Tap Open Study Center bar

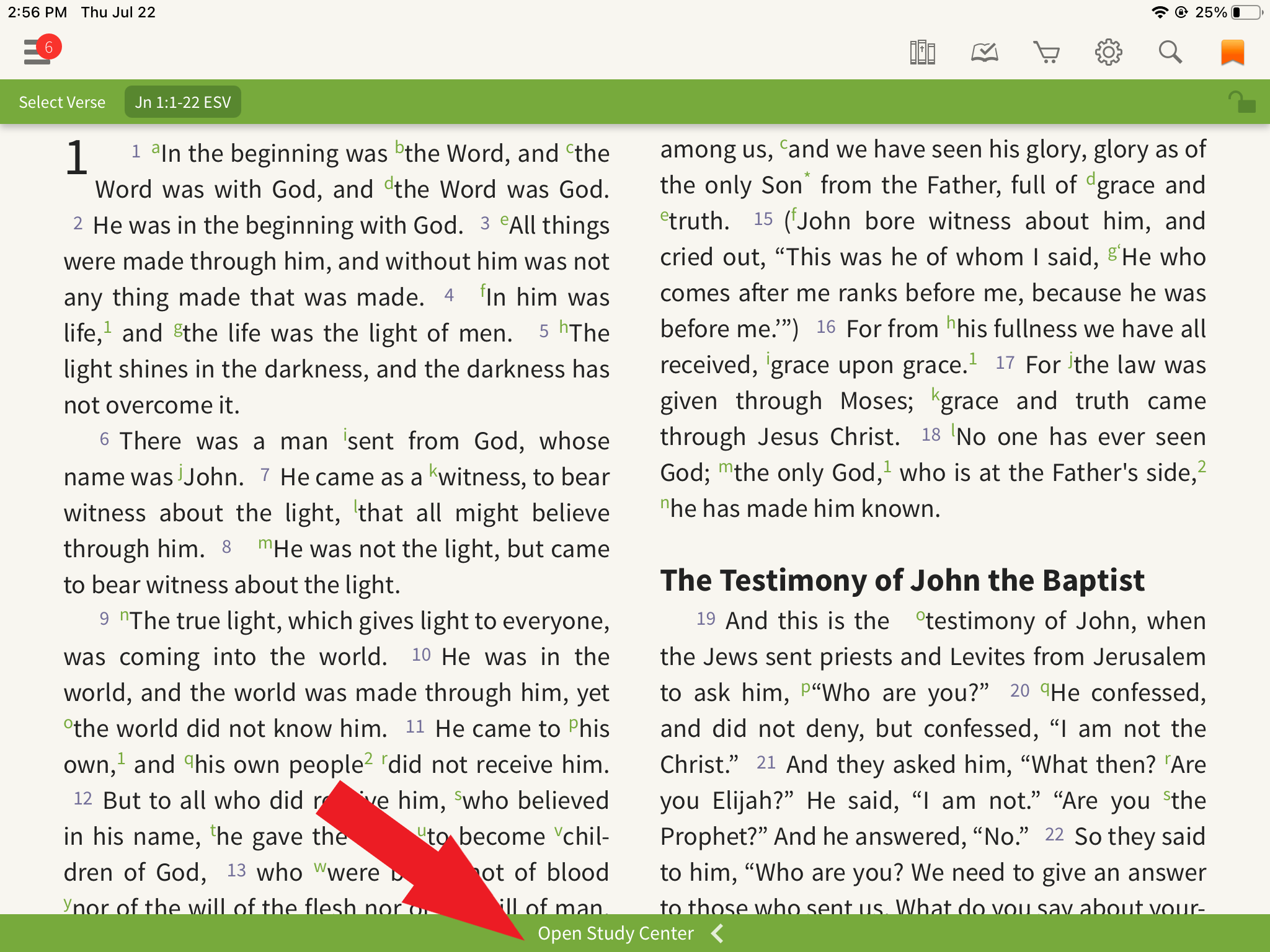pyautogui.click(x=635, y=933)
